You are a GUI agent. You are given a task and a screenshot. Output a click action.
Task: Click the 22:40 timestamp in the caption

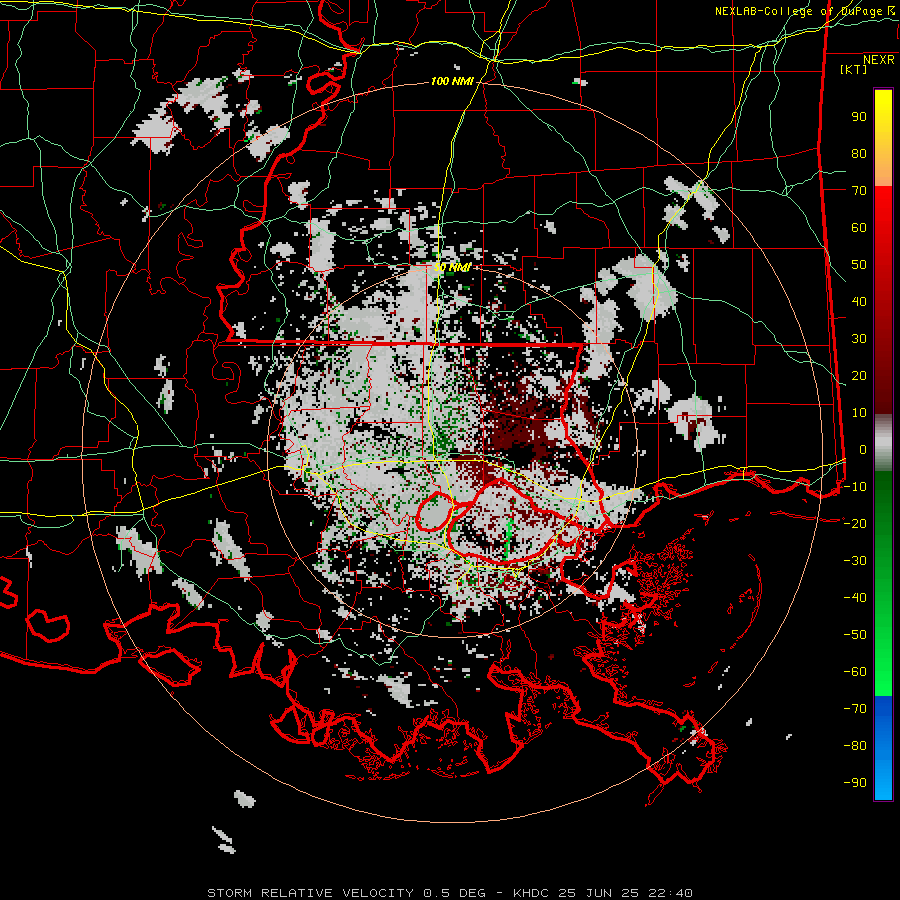tap(670, 893)
